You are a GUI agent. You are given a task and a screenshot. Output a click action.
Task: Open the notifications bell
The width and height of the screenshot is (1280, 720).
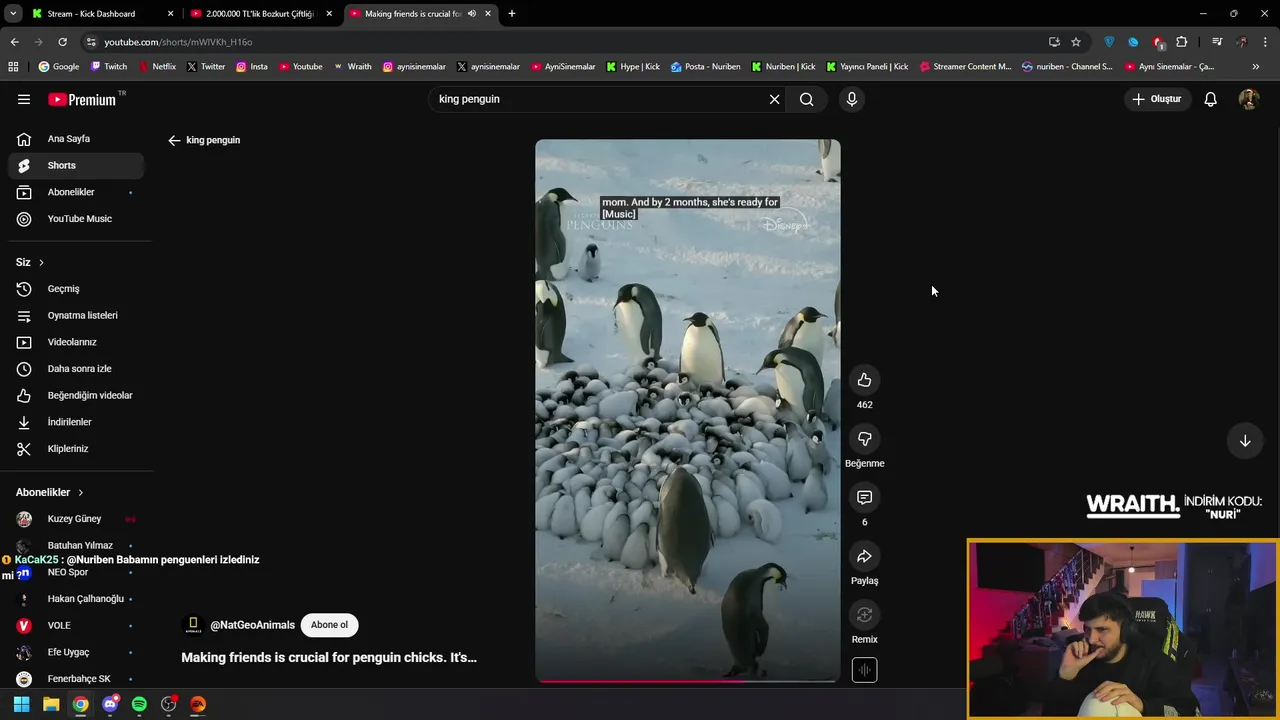pyautogui.click(x=1210, y=99)
